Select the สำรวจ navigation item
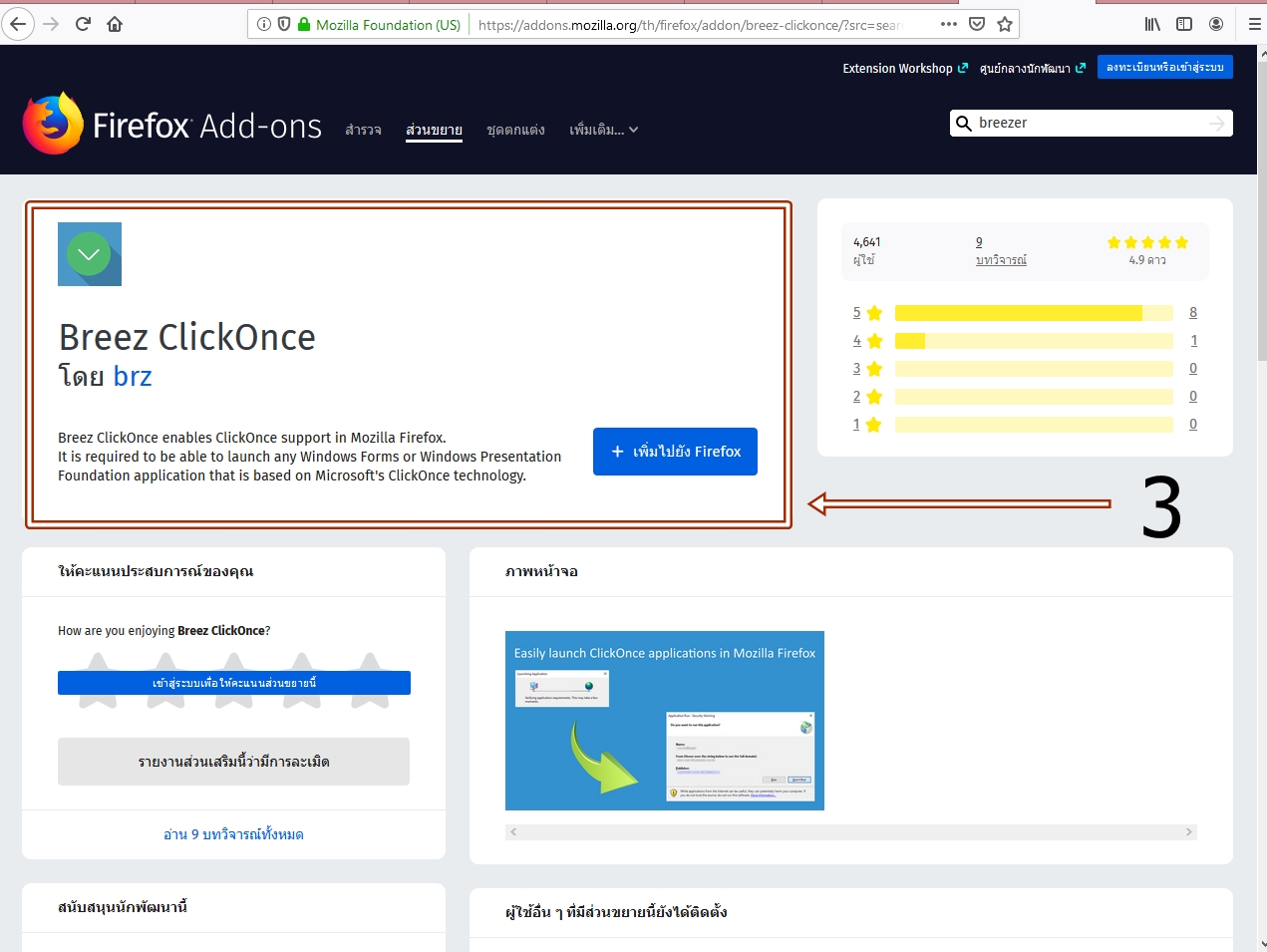The image size is (1267, 952). click(x=363, y=130)
